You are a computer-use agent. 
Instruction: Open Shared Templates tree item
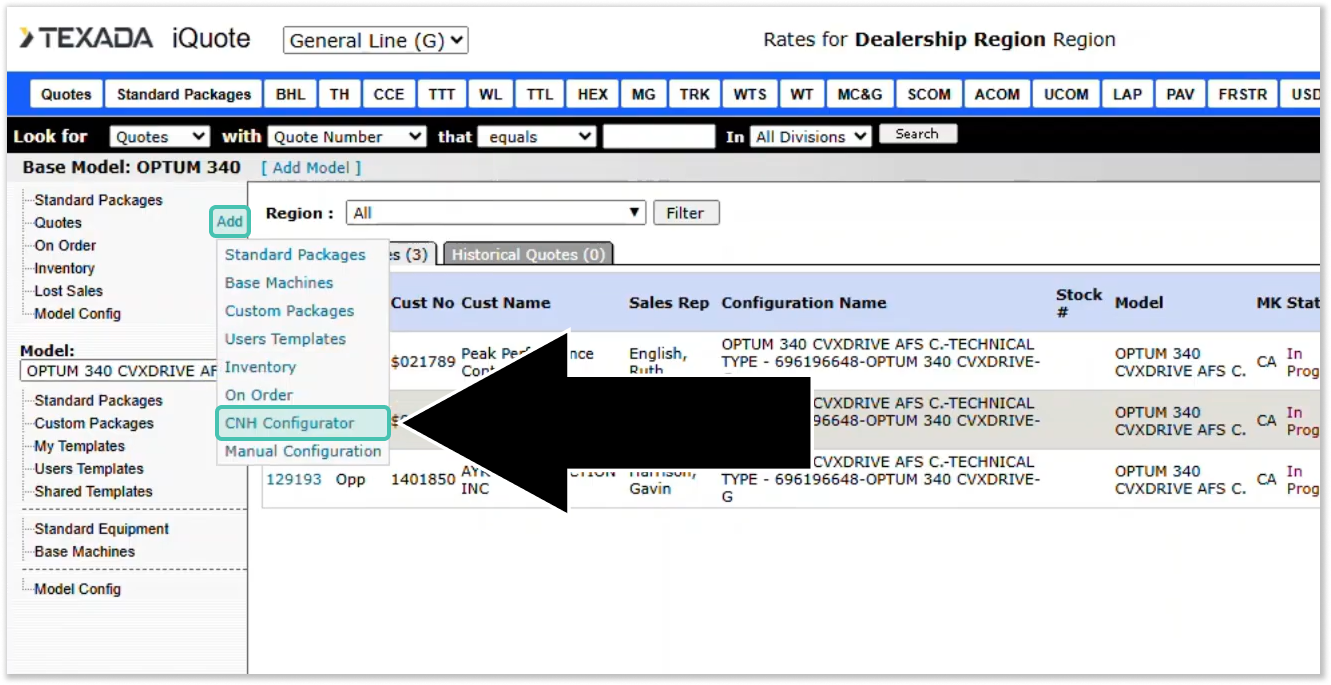pyautogui.click(x=93, y=492)
